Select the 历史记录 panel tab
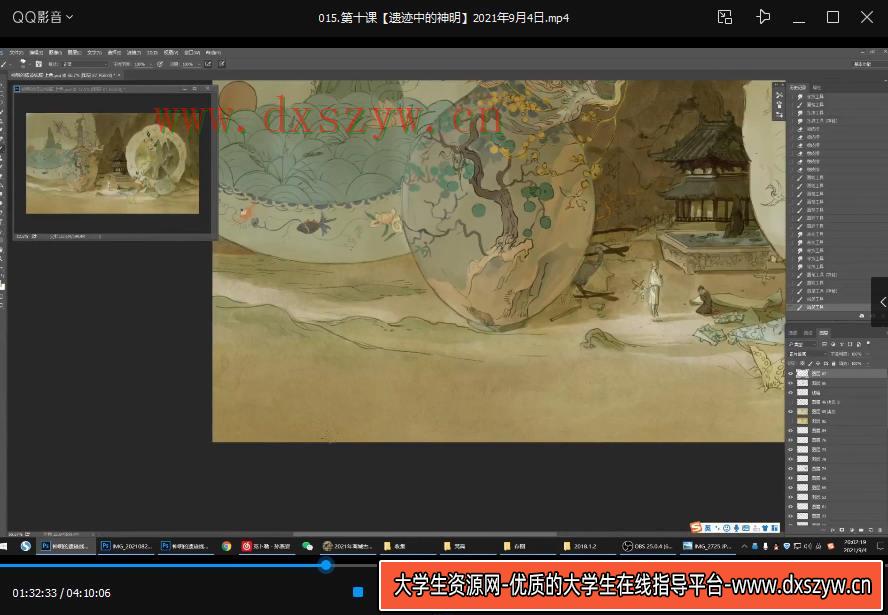 pos(797,87)
